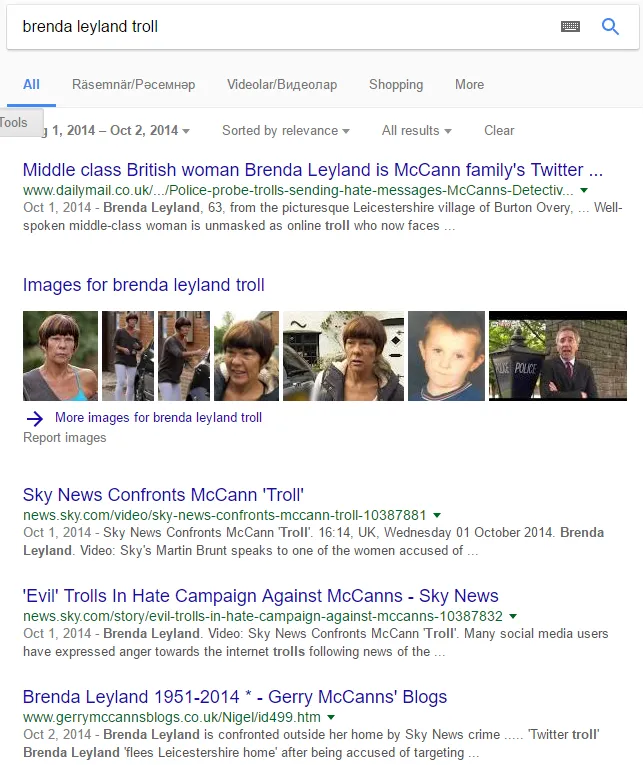
Task: Open the third thumbnail of woman reaching toward car
Action: 184,356
